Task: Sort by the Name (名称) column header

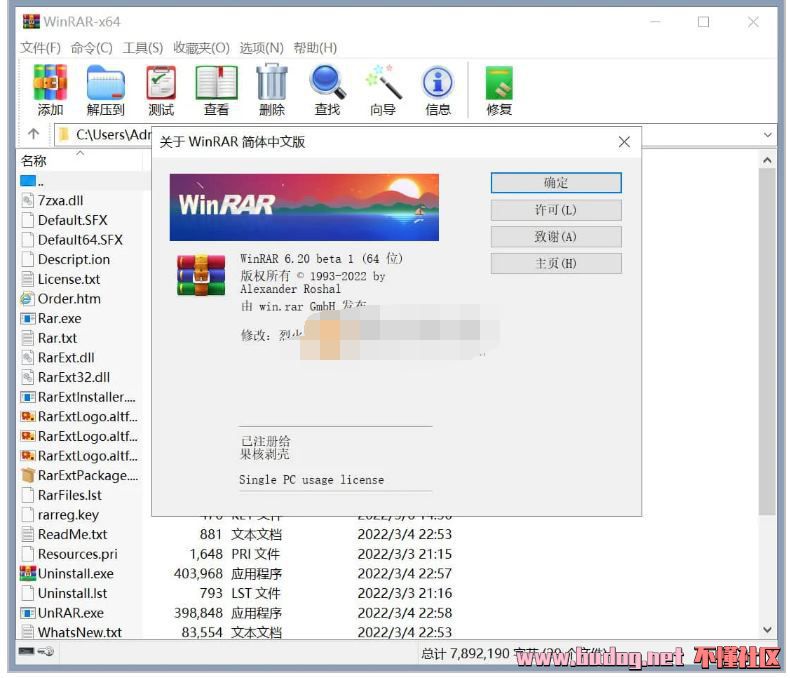Action: [33, 161]
